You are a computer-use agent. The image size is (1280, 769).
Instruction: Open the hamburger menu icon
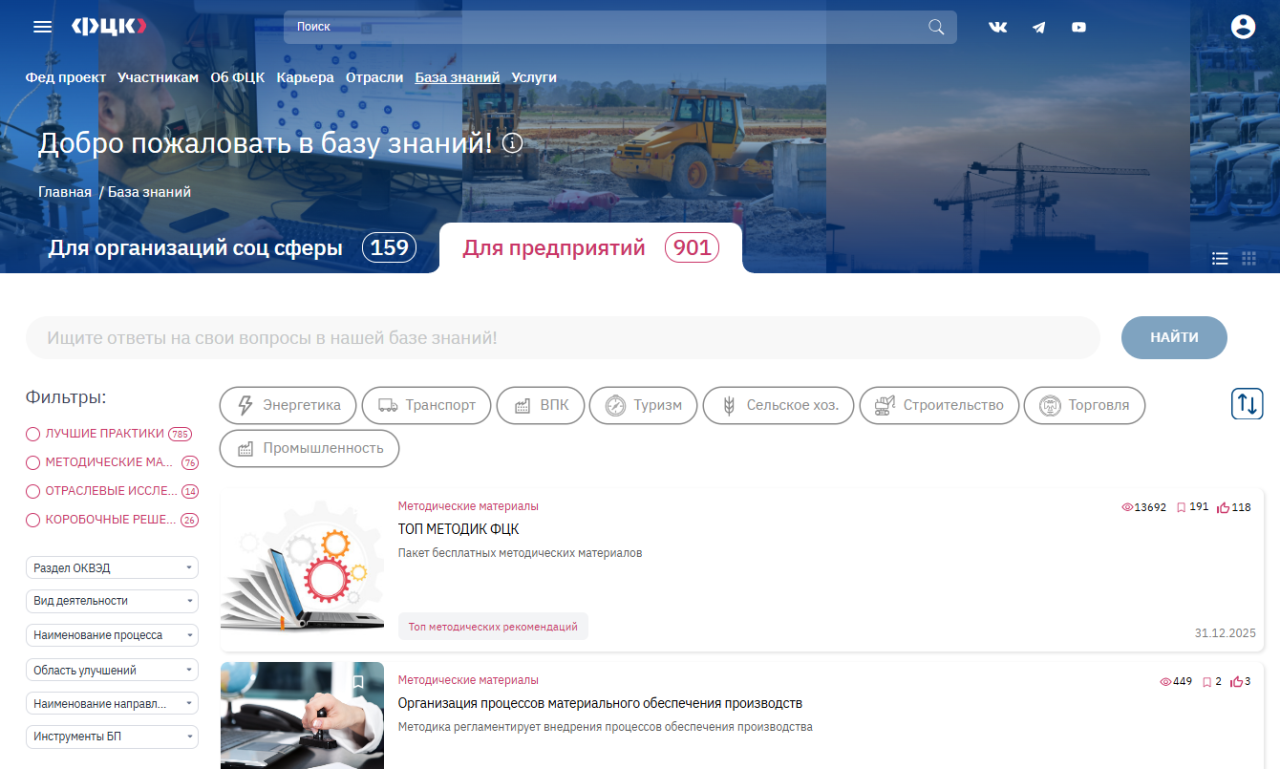click(x=42, y=27)
